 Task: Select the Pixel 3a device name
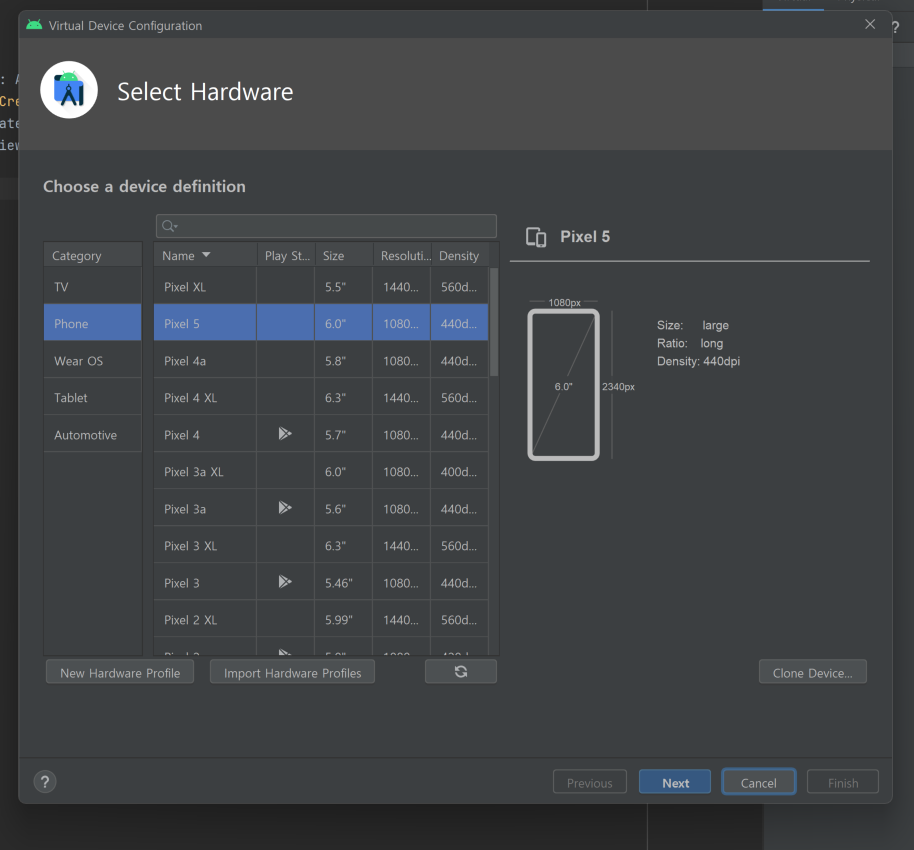[x=185, y=509]
